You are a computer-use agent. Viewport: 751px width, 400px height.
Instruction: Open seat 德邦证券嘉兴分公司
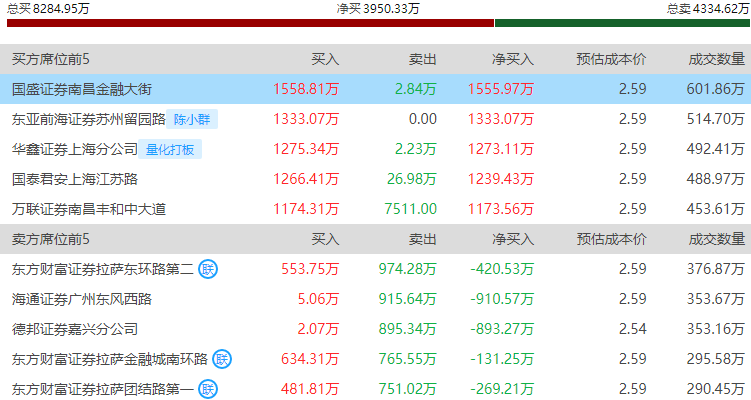[x=75, y=329]
